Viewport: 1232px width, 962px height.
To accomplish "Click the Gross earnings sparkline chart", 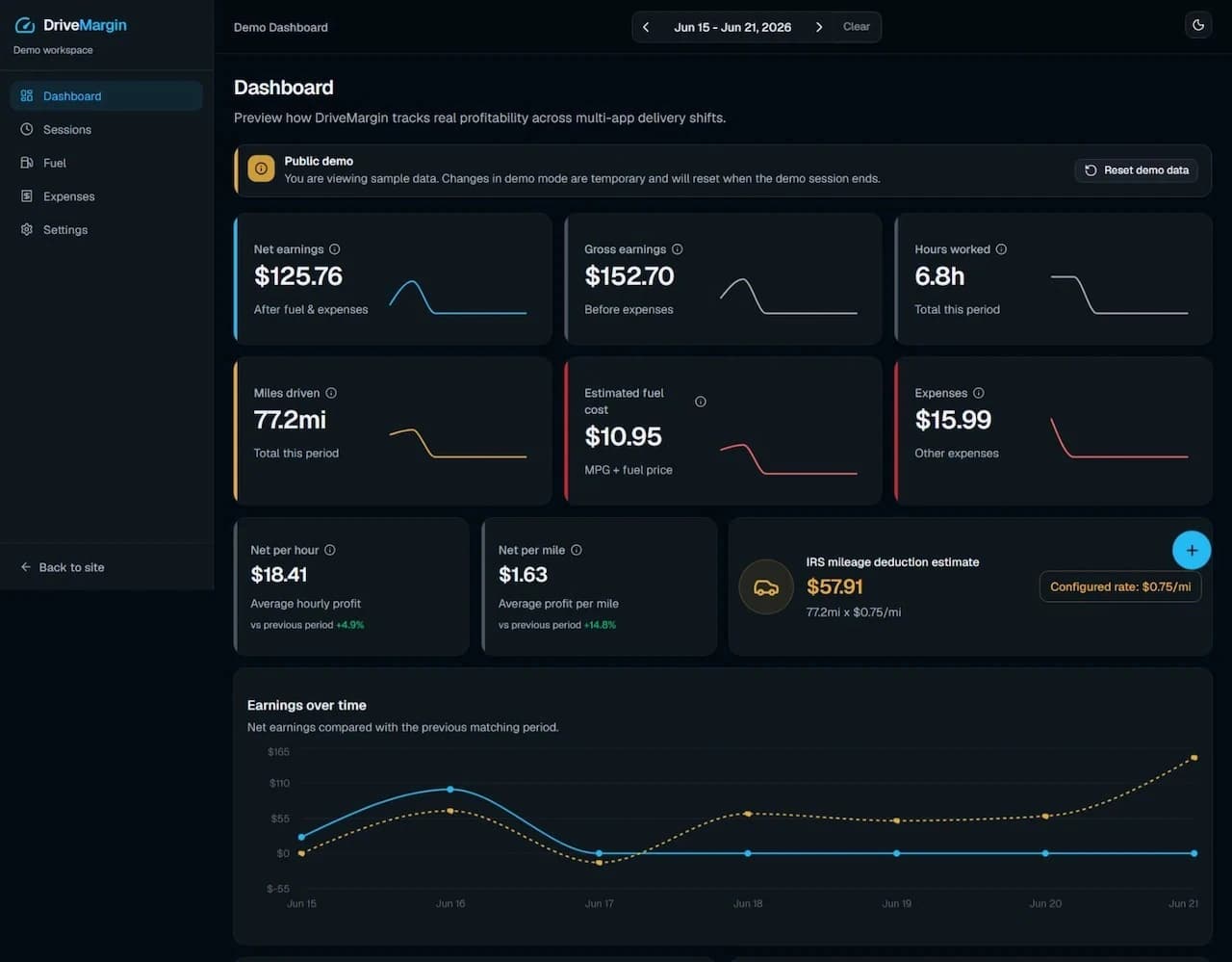I will point(788,297).
